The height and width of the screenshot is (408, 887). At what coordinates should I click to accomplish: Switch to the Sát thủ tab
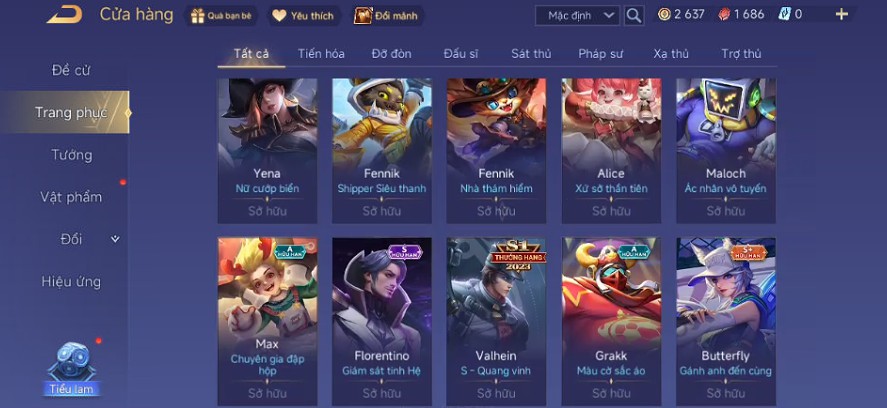(x=531, y=54)
